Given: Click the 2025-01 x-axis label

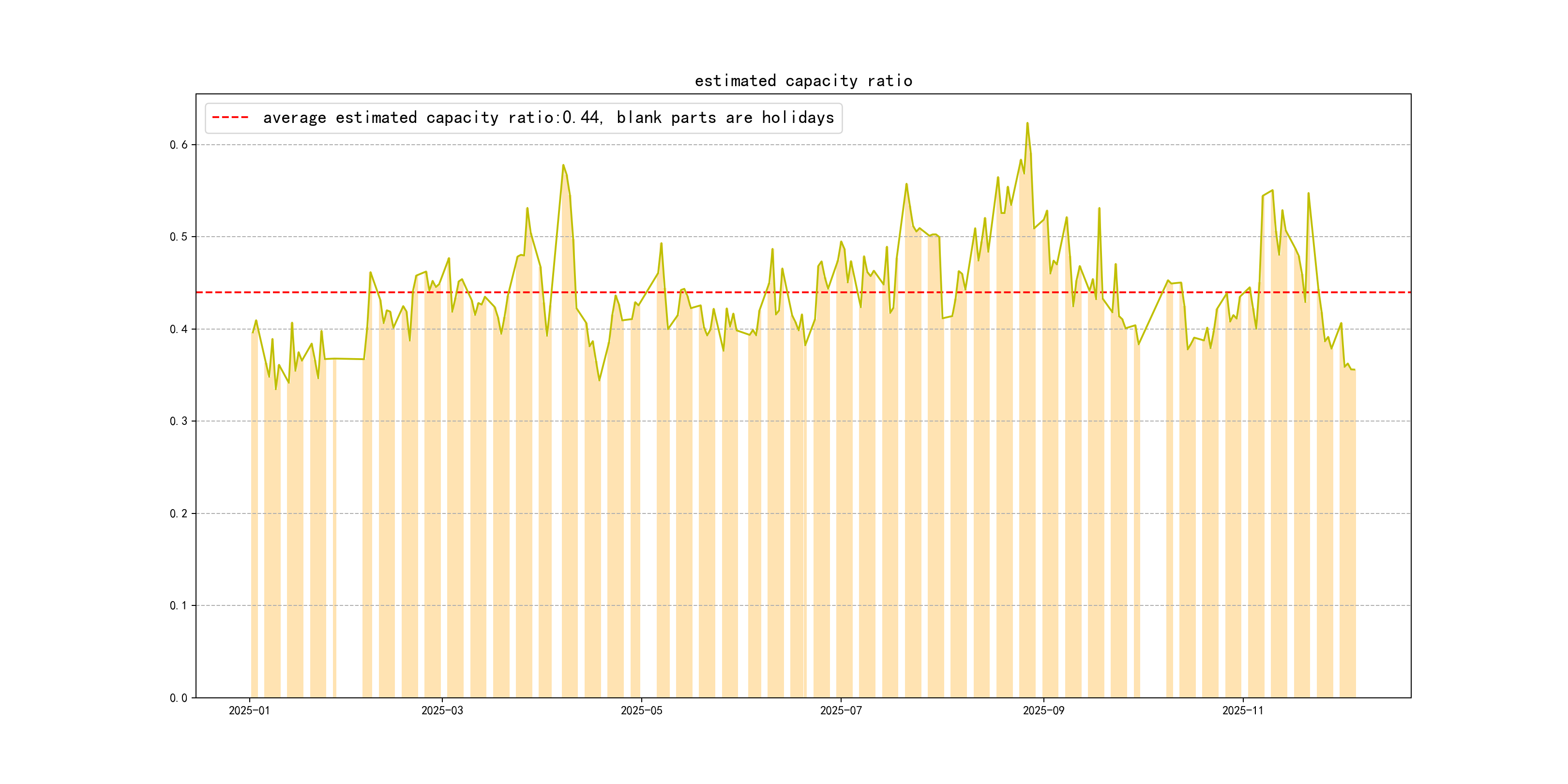Looking at the screenshot, I should pyautogui.click(x=249, y=710).
